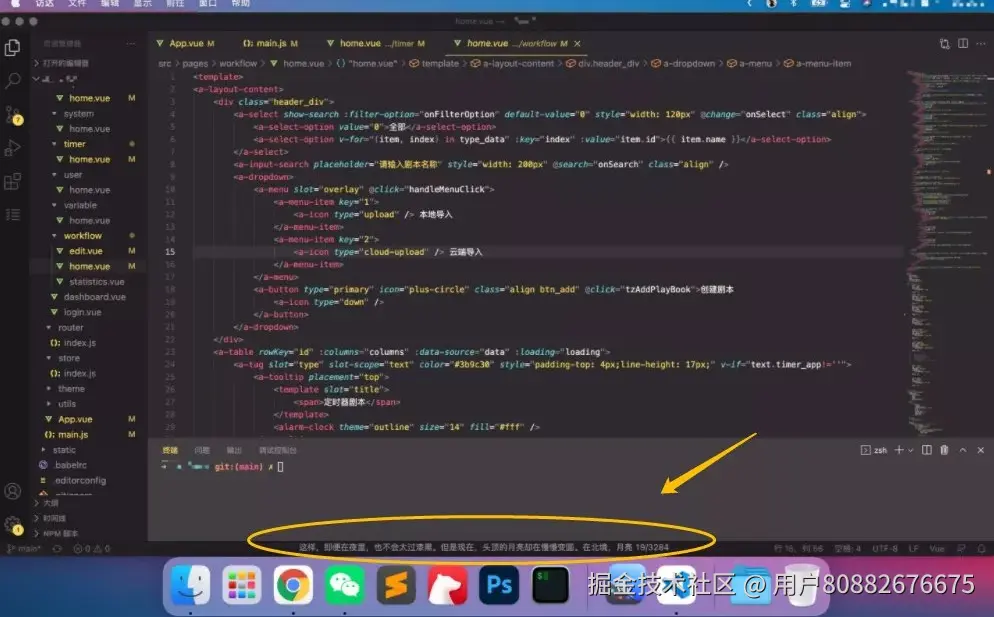The width and height of the screenshot is (994, 617).
Task: Click the open changes compare icon in editor toolbar
Action: click(x=945, y=44)
